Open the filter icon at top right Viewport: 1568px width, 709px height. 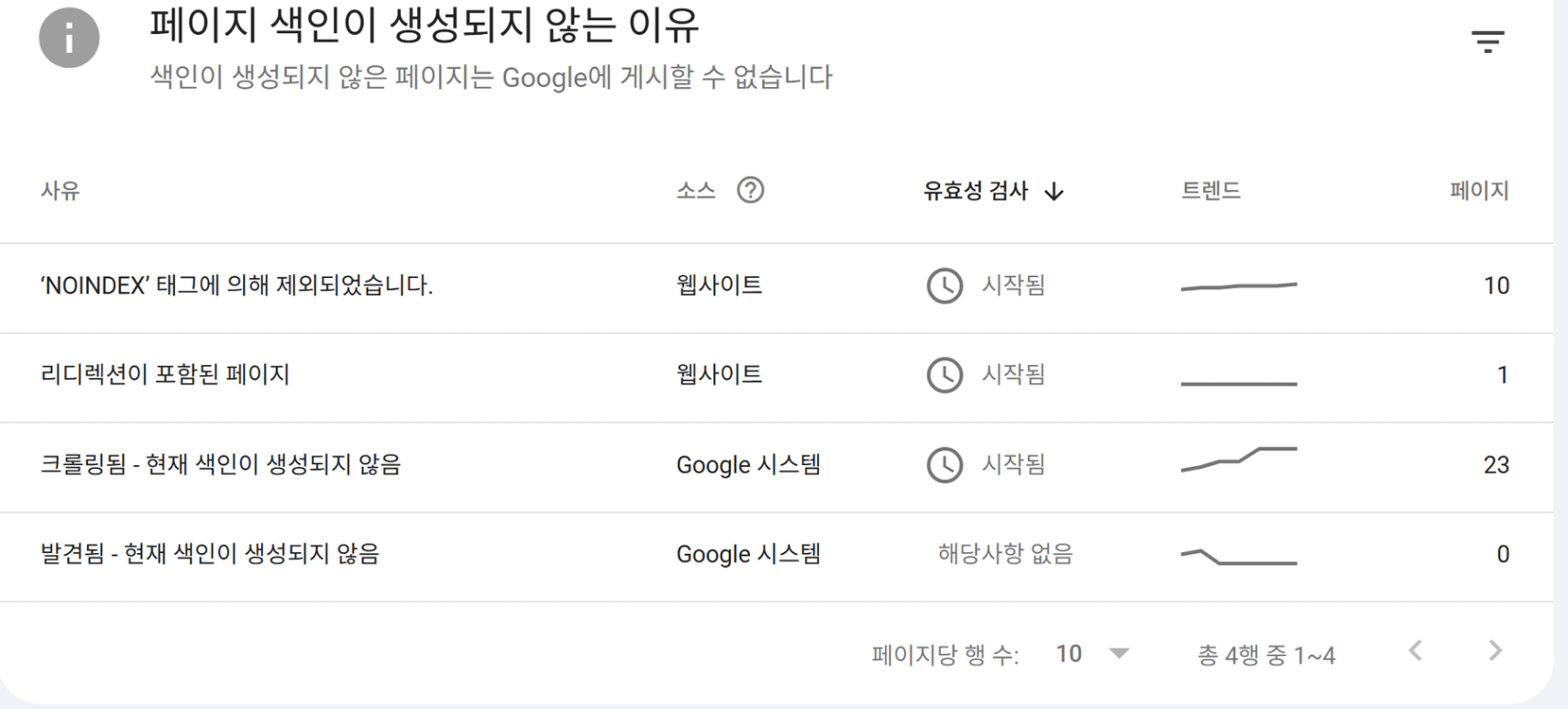1487,41
